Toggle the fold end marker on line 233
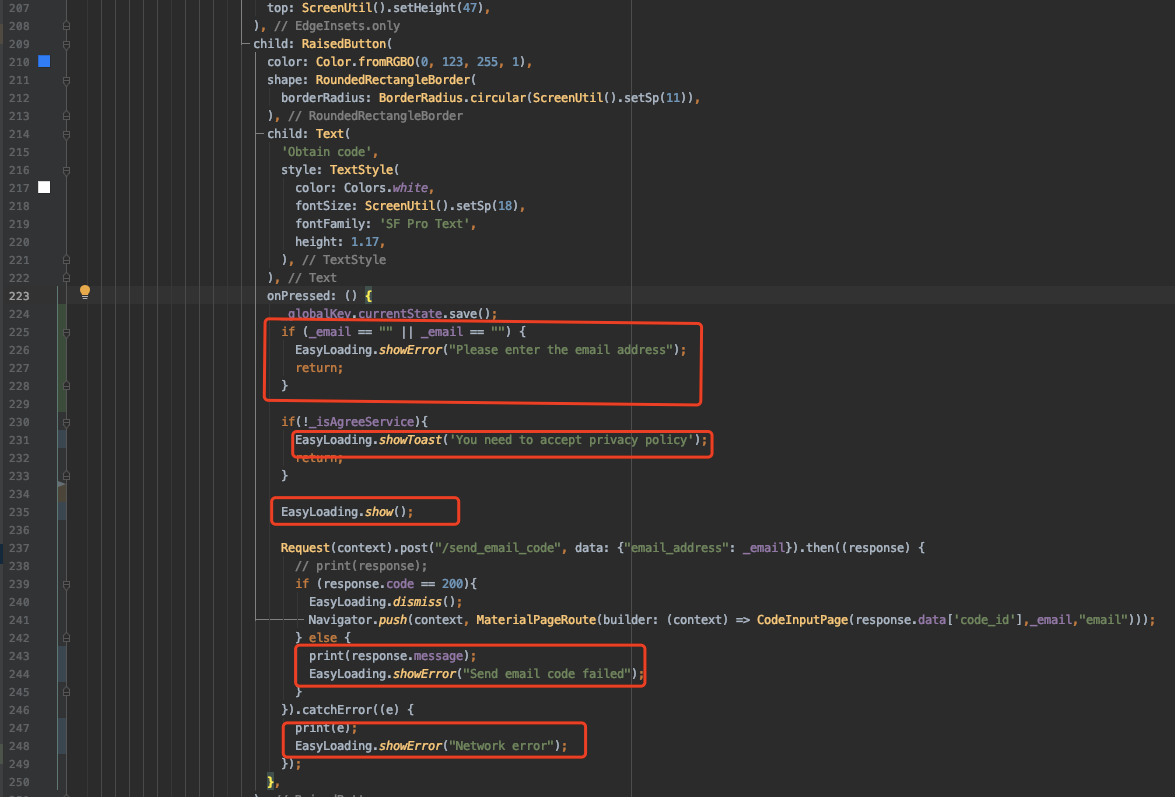Screen dimensions: 1175x797 (66, 476)
